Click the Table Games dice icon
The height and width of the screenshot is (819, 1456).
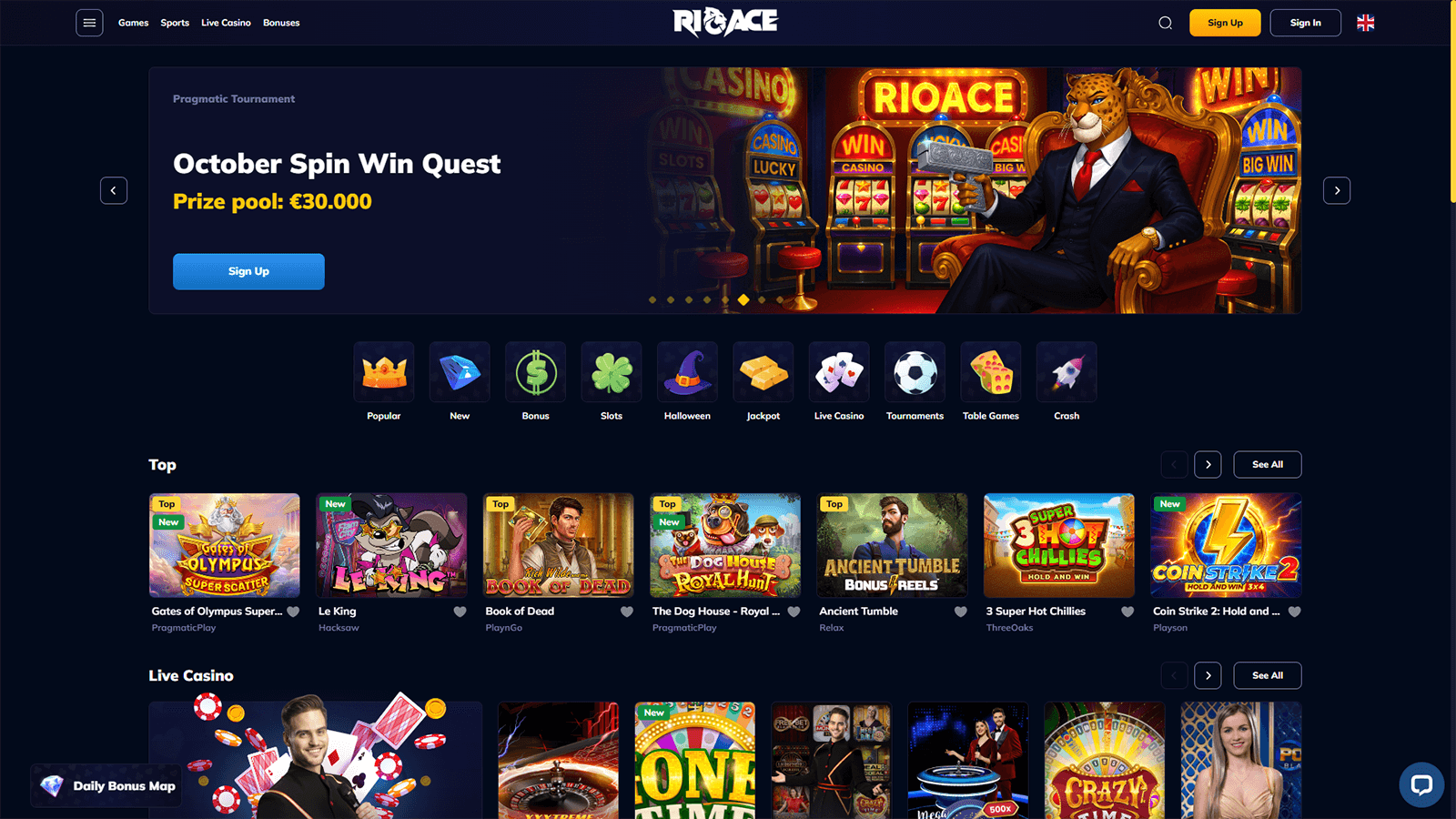pyautogui.click(x=991, y=372)
